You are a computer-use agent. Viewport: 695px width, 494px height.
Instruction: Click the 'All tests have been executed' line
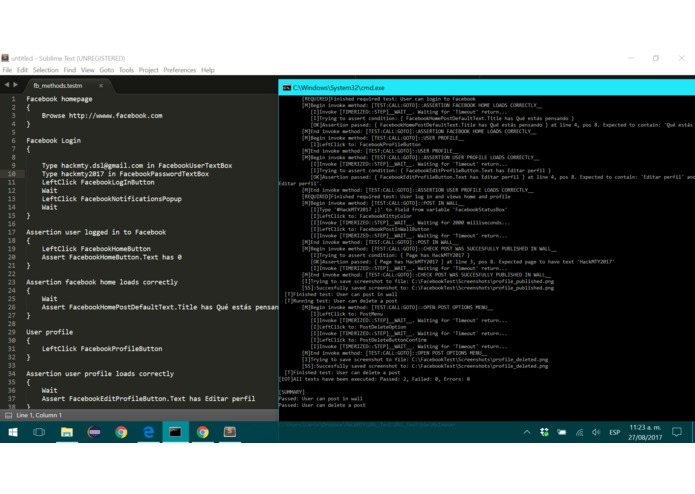click(x=375, y=379)
